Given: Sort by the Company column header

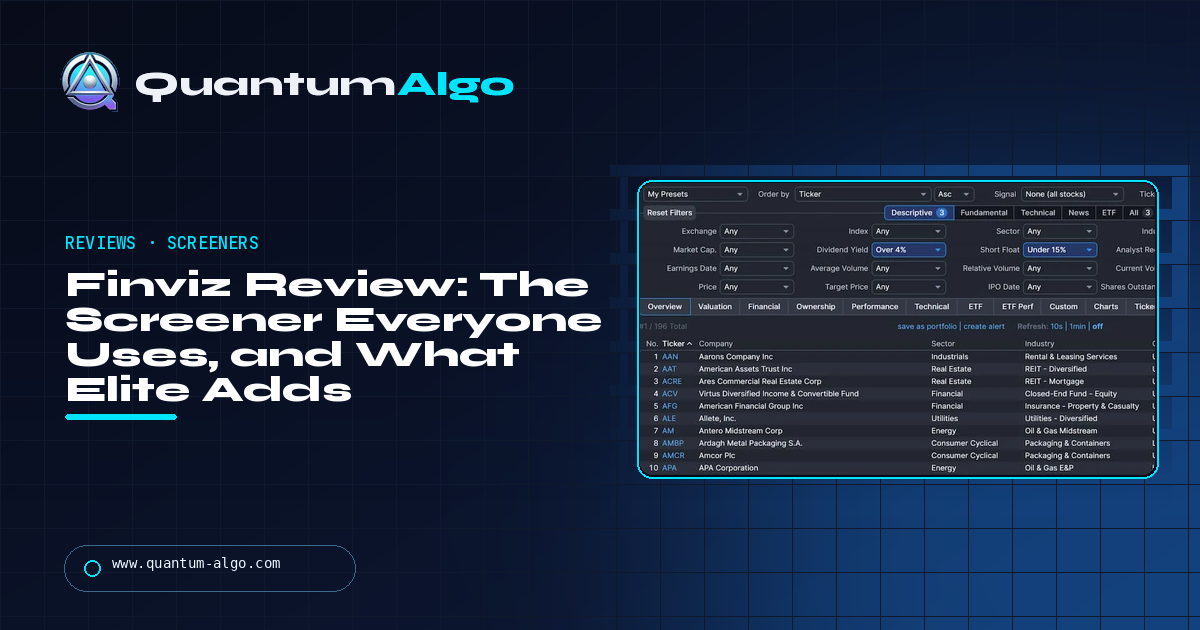Looking at the screenshot, I should [x=716, y=344].
